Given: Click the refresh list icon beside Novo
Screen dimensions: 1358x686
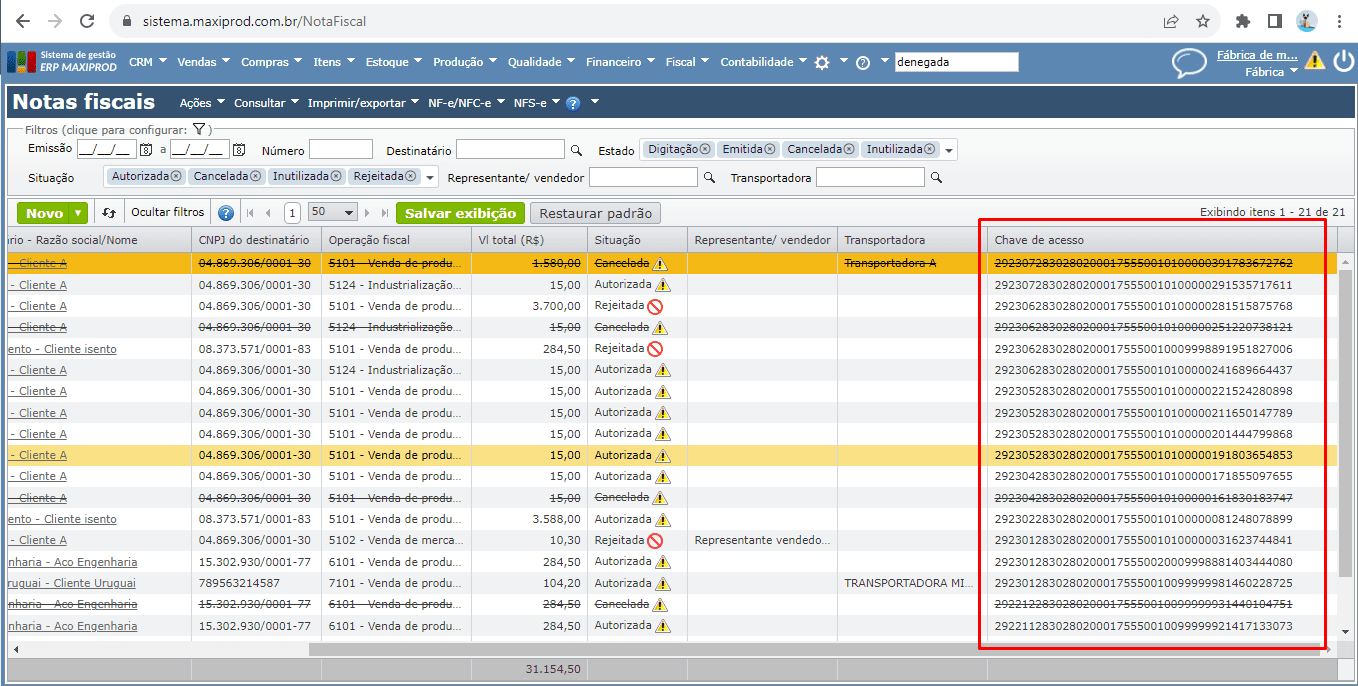Looking at the screenshot, I should [109, 213].
